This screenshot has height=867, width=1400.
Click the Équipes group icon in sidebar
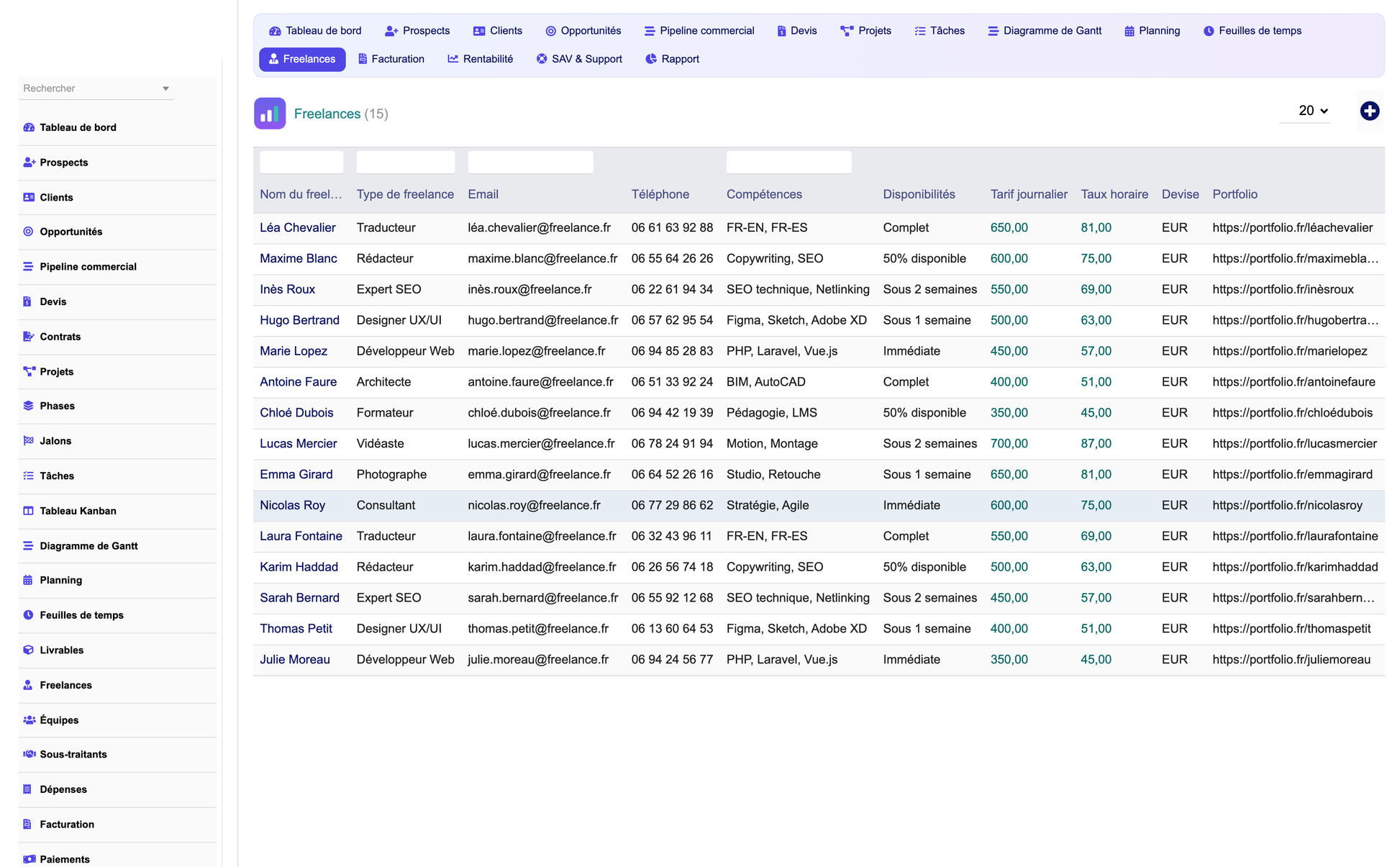(x=29, y=720)
